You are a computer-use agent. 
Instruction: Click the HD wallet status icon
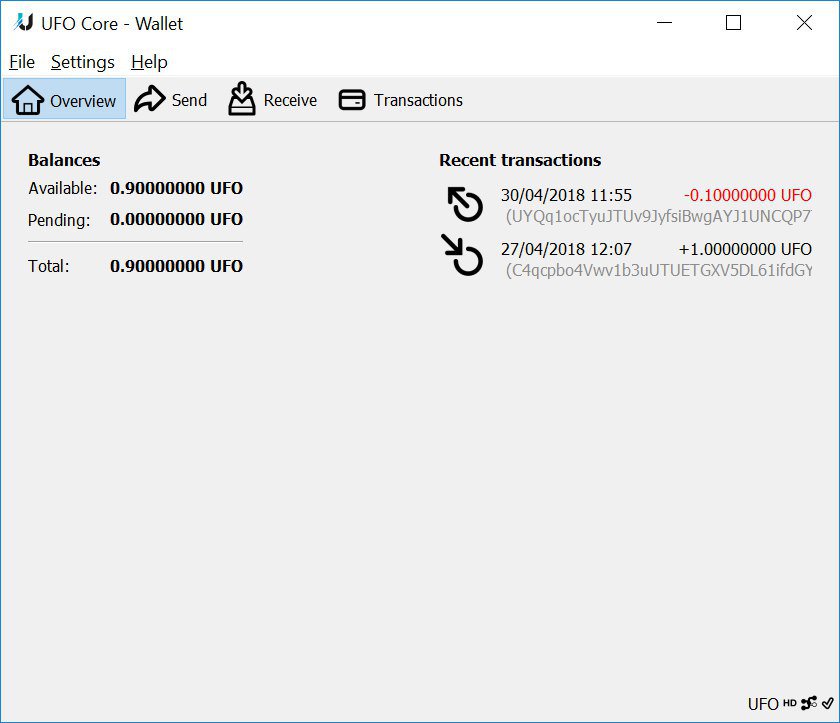pos(790,703)
